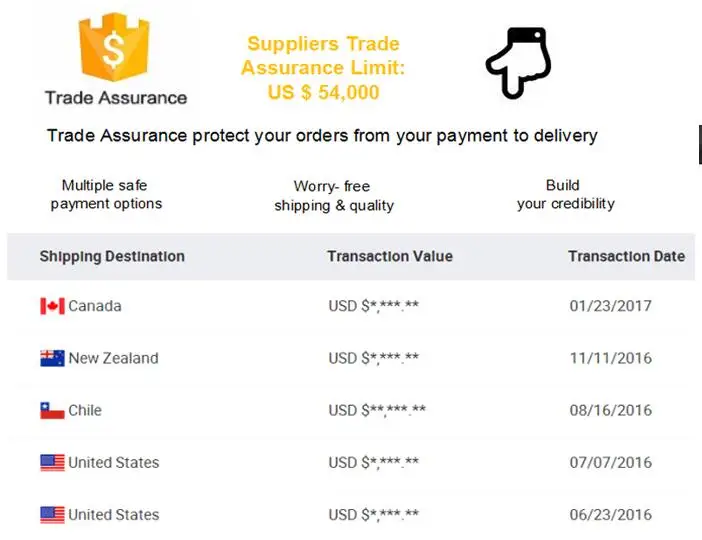Click the Trade Assurance protect your orders tagline

[x=322, y=135]
